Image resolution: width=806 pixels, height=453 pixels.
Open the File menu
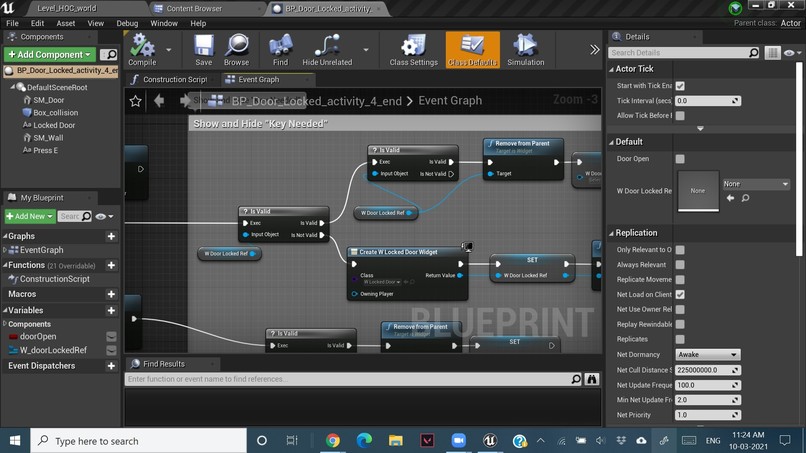(12, 23)
